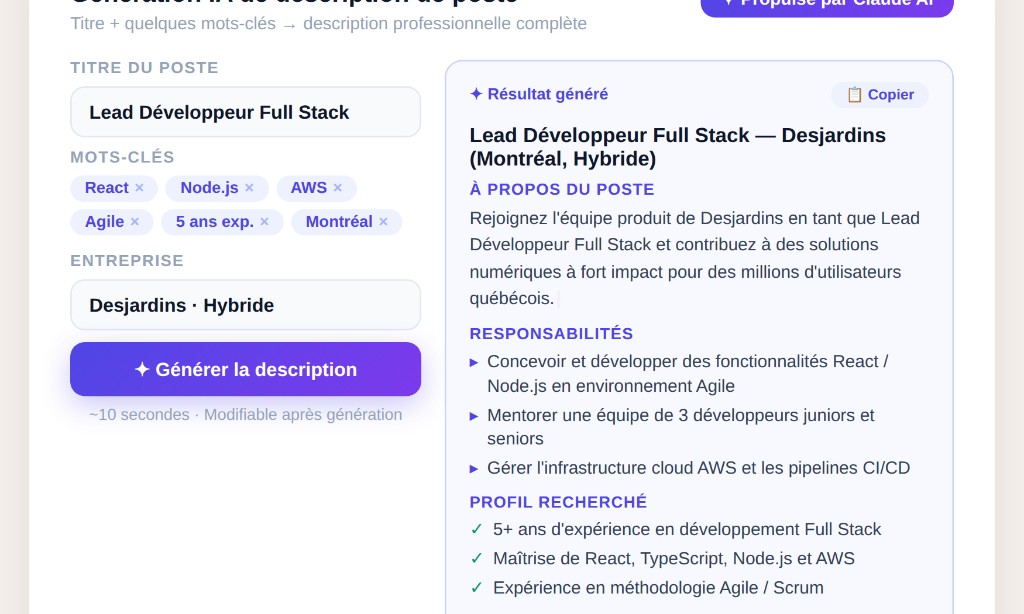Click the '5+ ans d'expérience' checkmark item
Image resolution: width=1024 pixels, height=614 pixels.
pyautogui.click(x=686, y=529)
